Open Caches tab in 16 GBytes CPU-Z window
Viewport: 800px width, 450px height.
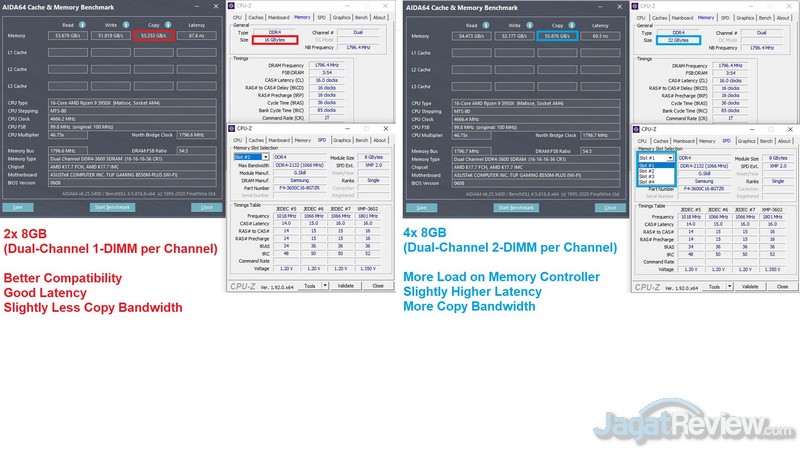256,17
